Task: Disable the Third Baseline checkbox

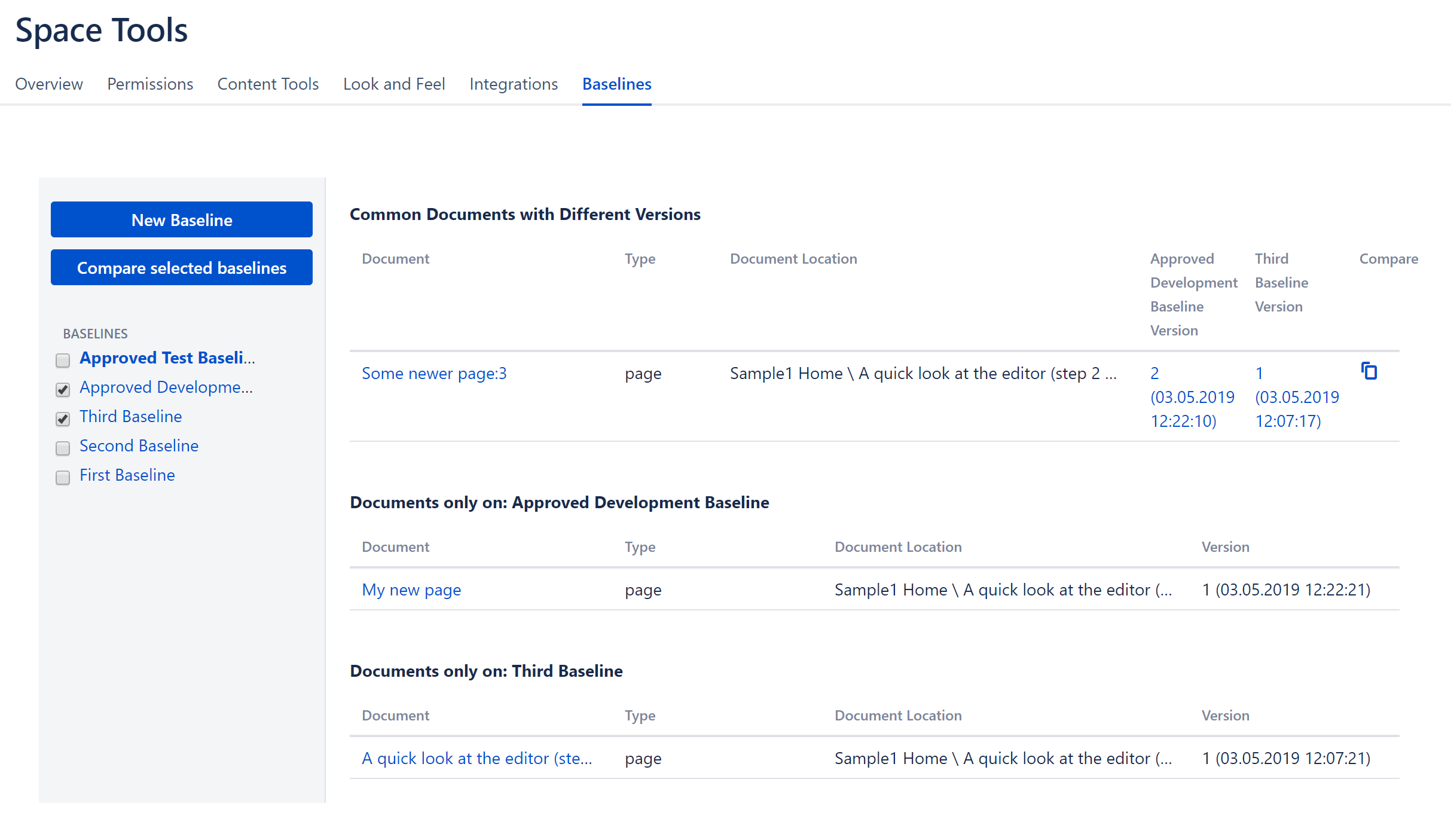Action: coord(62,419)
